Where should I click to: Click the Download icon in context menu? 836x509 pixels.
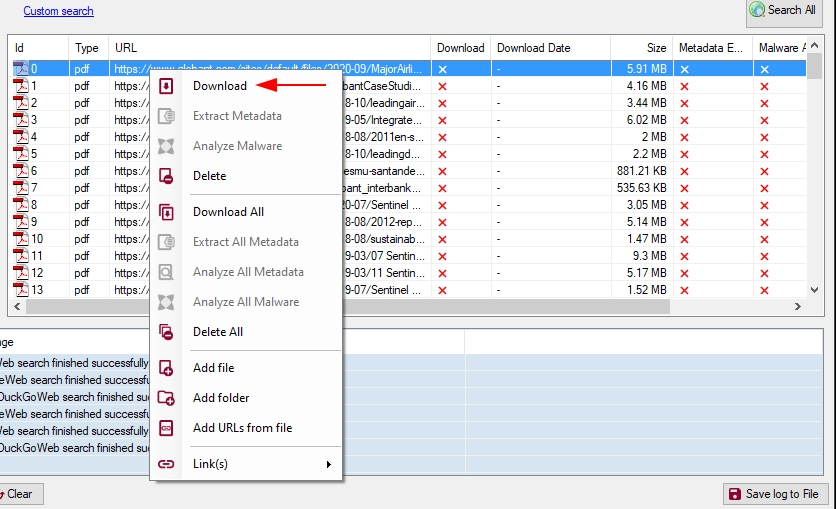point(167,86)
